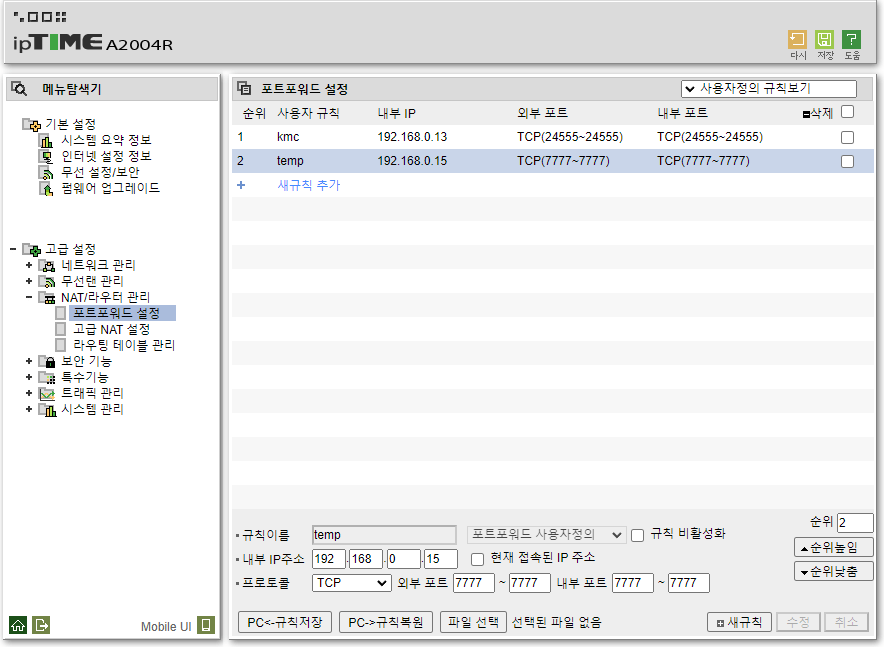
Task: Expand the 네트워크 관리 node
Action: [x=29, y=265]
